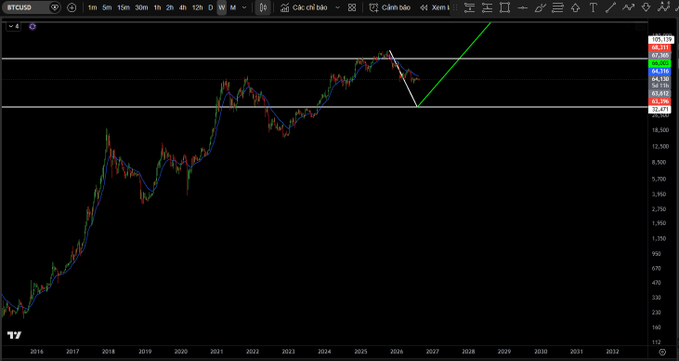Switch to the 1m timeframe
This screenshot has height=361, width=679.
pyautogui.click(x=93, y=7)
